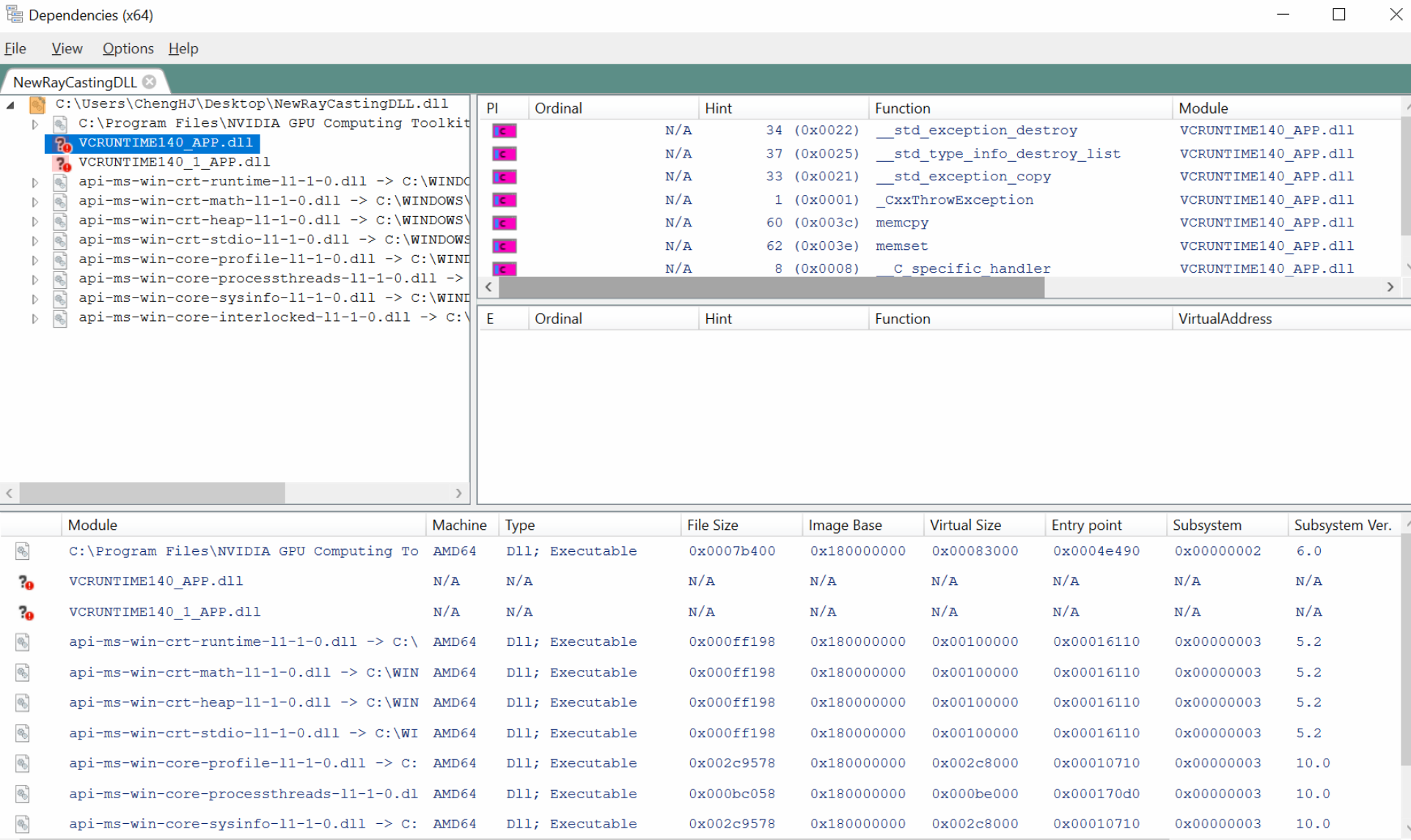Open the Options menu

tap(128, 48)
